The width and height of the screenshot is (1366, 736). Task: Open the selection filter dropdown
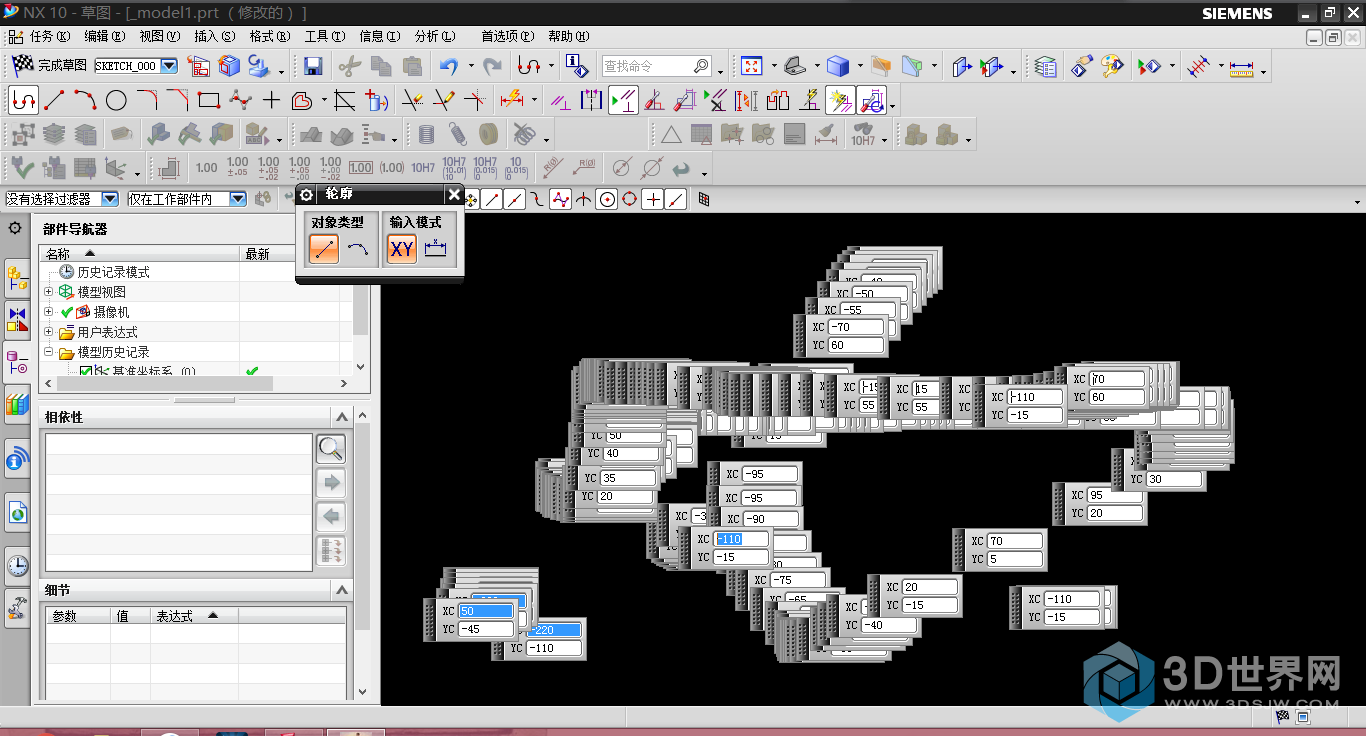[x=109, y=199]
